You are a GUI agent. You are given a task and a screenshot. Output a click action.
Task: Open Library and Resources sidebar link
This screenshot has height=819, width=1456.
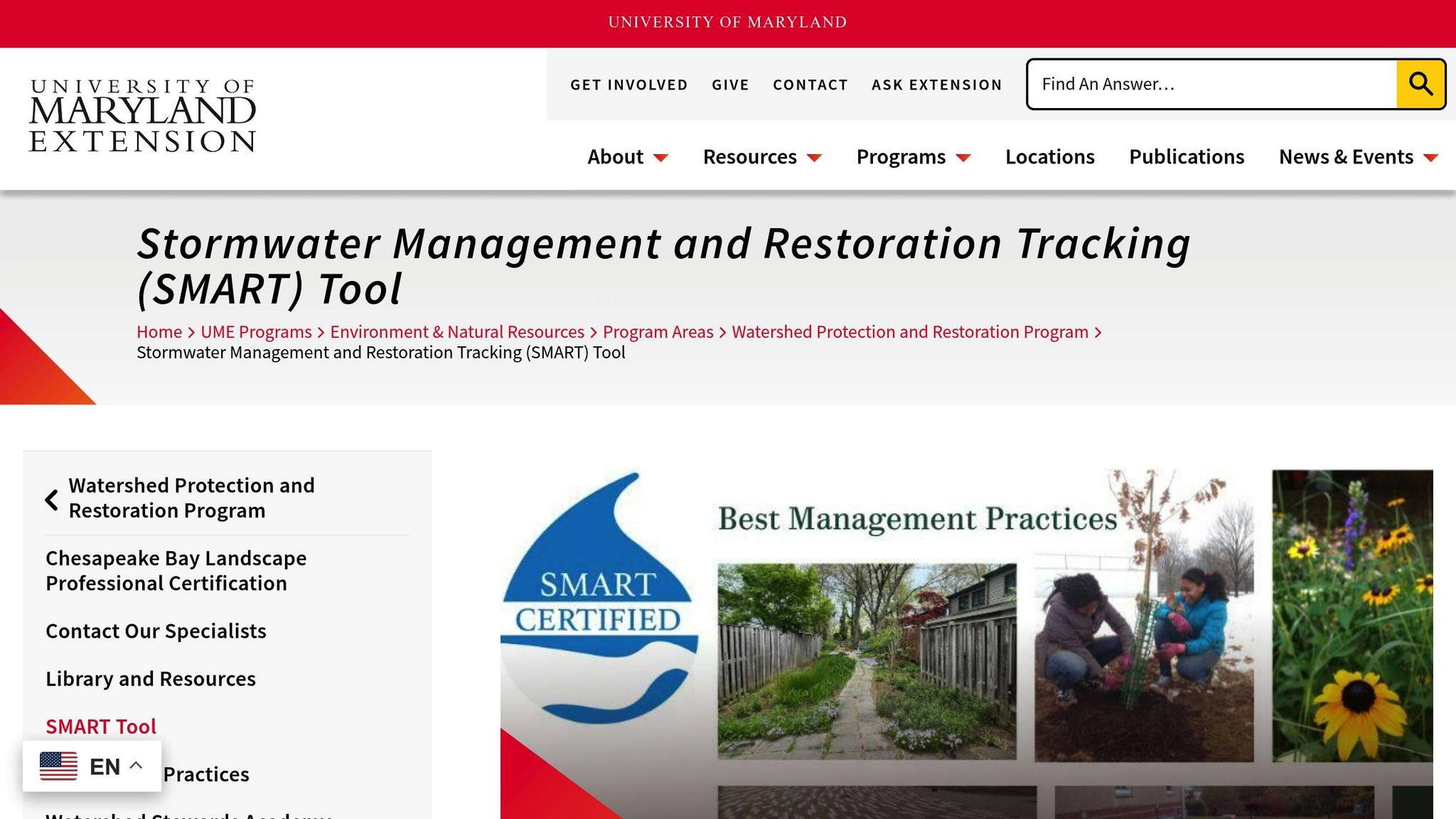coord(151,679)
